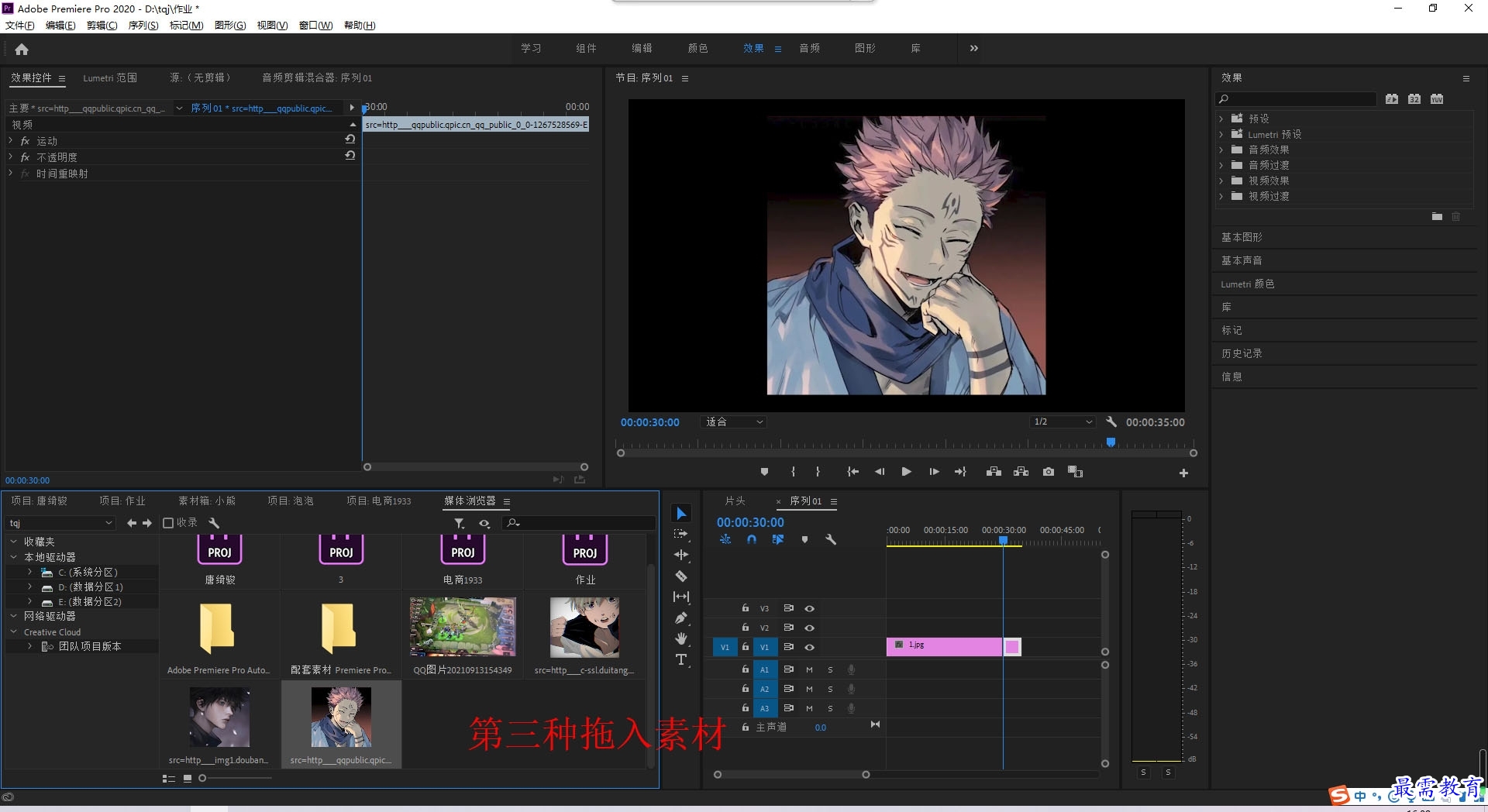
Task: Open the Lumetri 颜色 panel
Action: pos(1248,284)
